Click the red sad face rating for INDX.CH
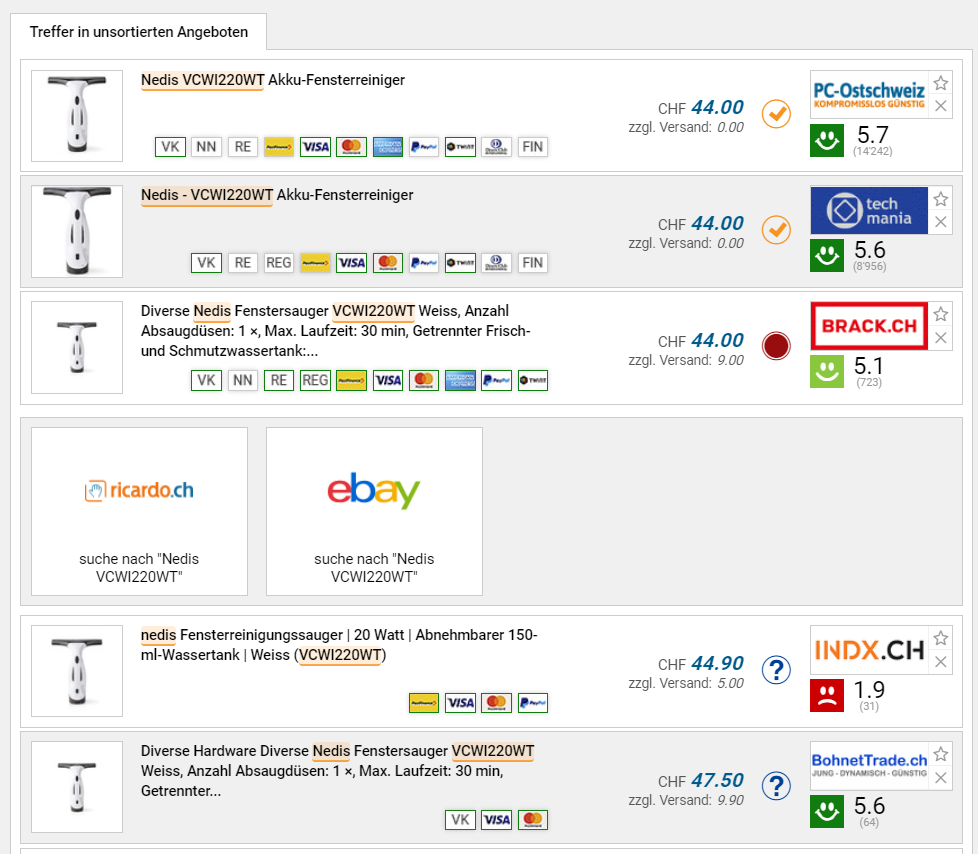 pos(827,695)
